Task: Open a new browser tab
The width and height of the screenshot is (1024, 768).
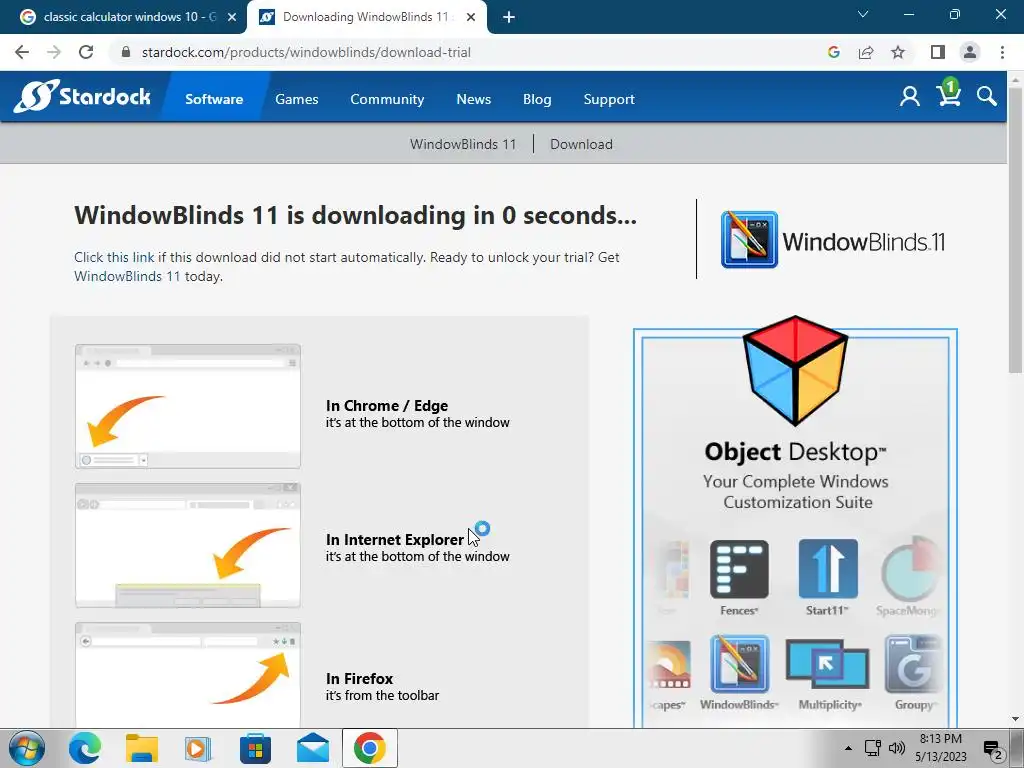Action: click(509, 18)
